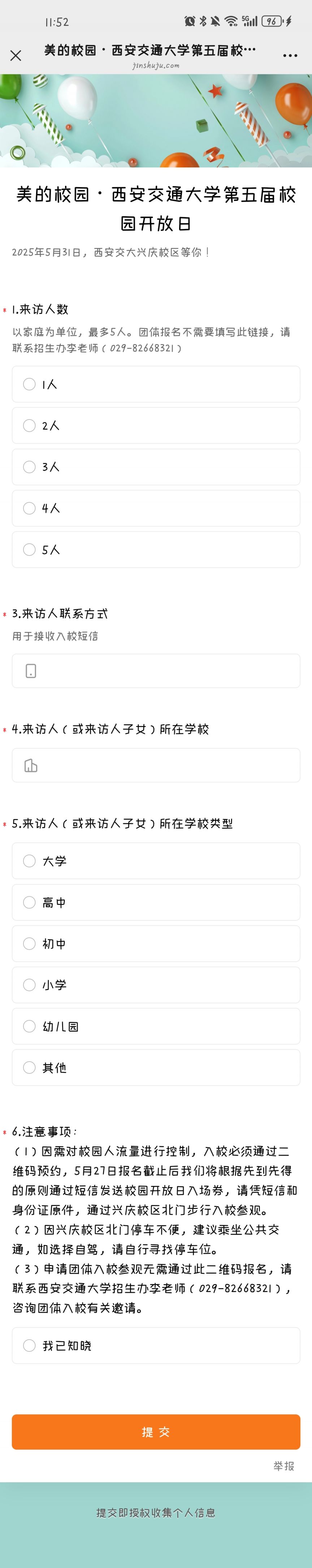Tap the 举报 report link
This screenshot has width=312, height=1568.
[283, 1466]
